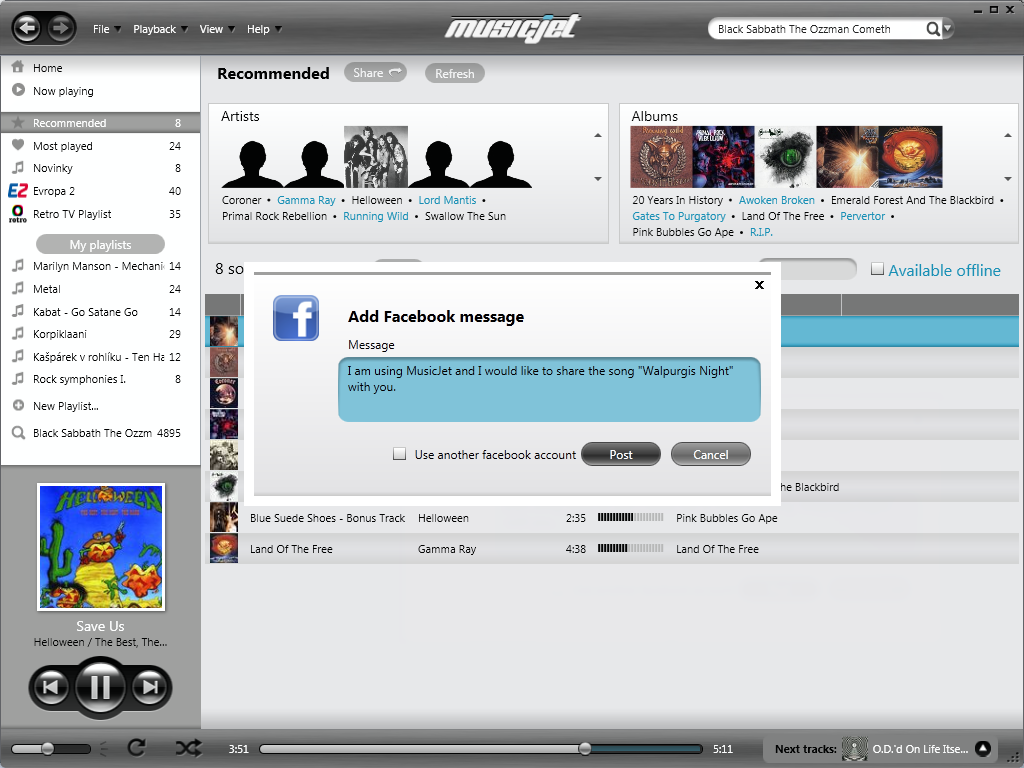1024x768 pixels.
Task: Click the Most played heart icon
Action: click(18, 145)
